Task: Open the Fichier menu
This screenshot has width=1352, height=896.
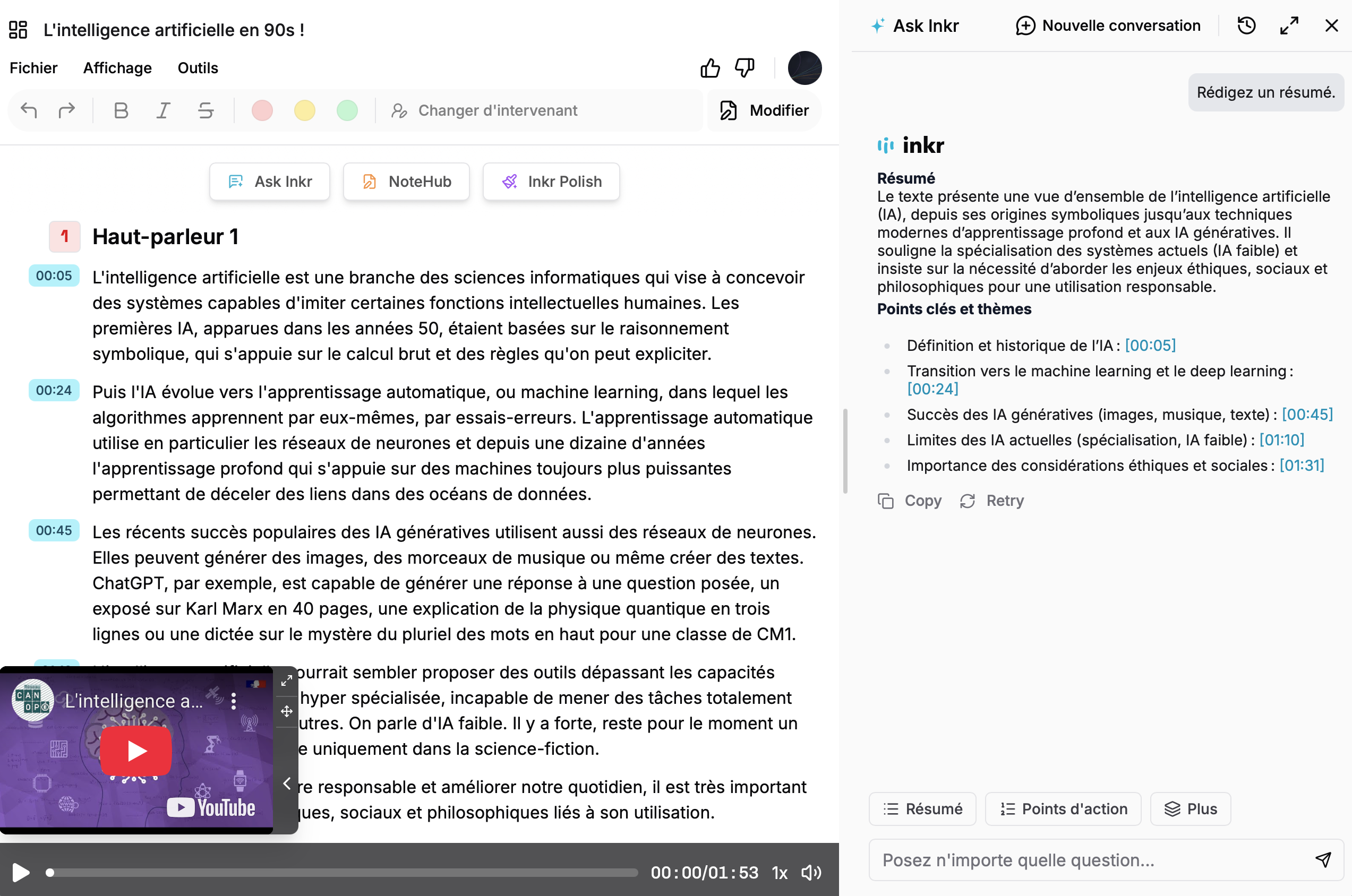Action: pyautogui.click(x=33, y=68)
